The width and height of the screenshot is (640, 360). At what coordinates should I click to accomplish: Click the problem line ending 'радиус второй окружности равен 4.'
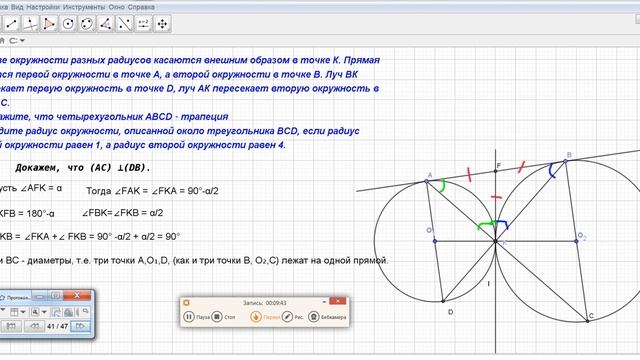pyautogui.click(x=143, y=145)
